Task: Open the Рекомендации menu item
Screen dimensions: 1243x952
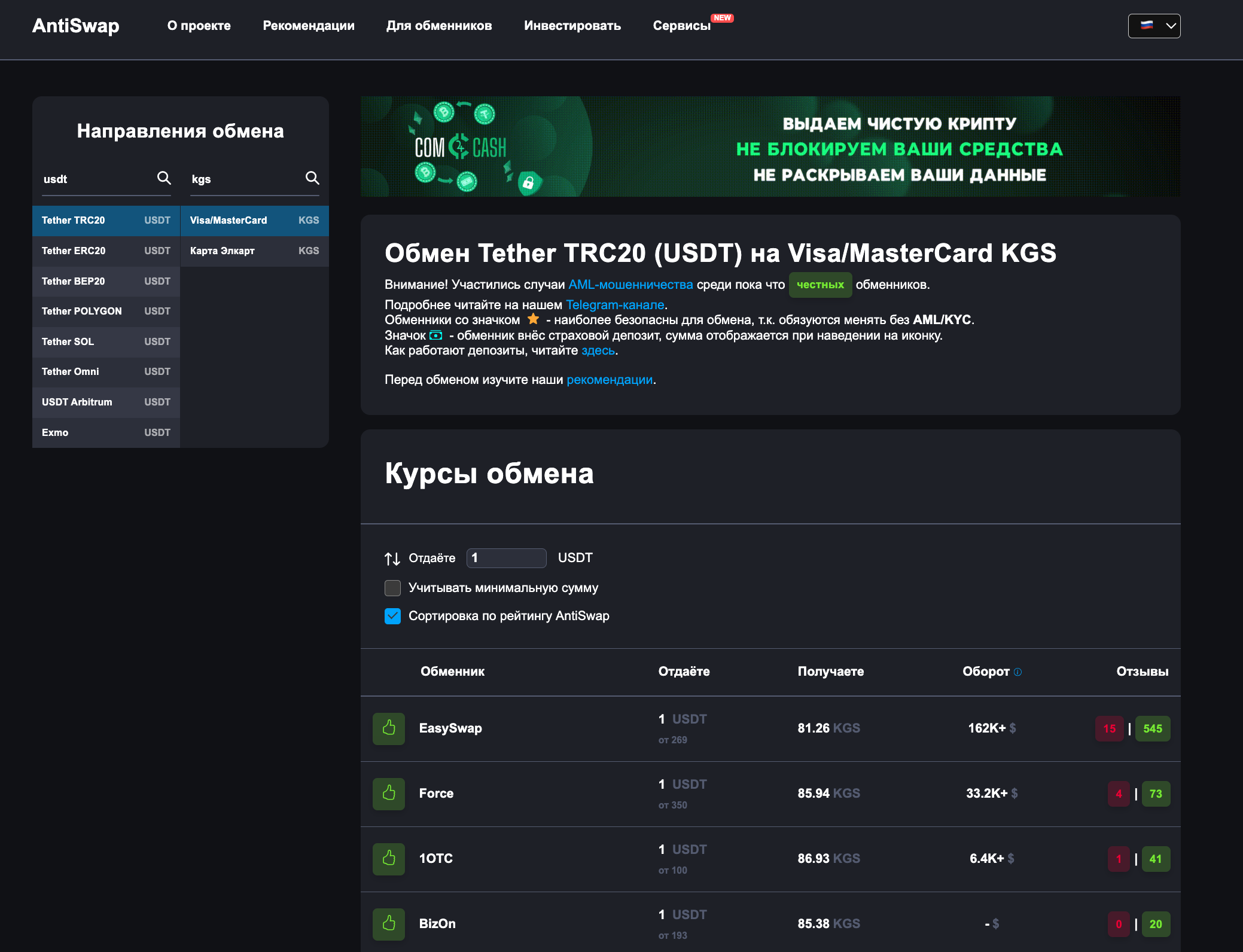Action: pyautogui.click(x=309, y=26)
